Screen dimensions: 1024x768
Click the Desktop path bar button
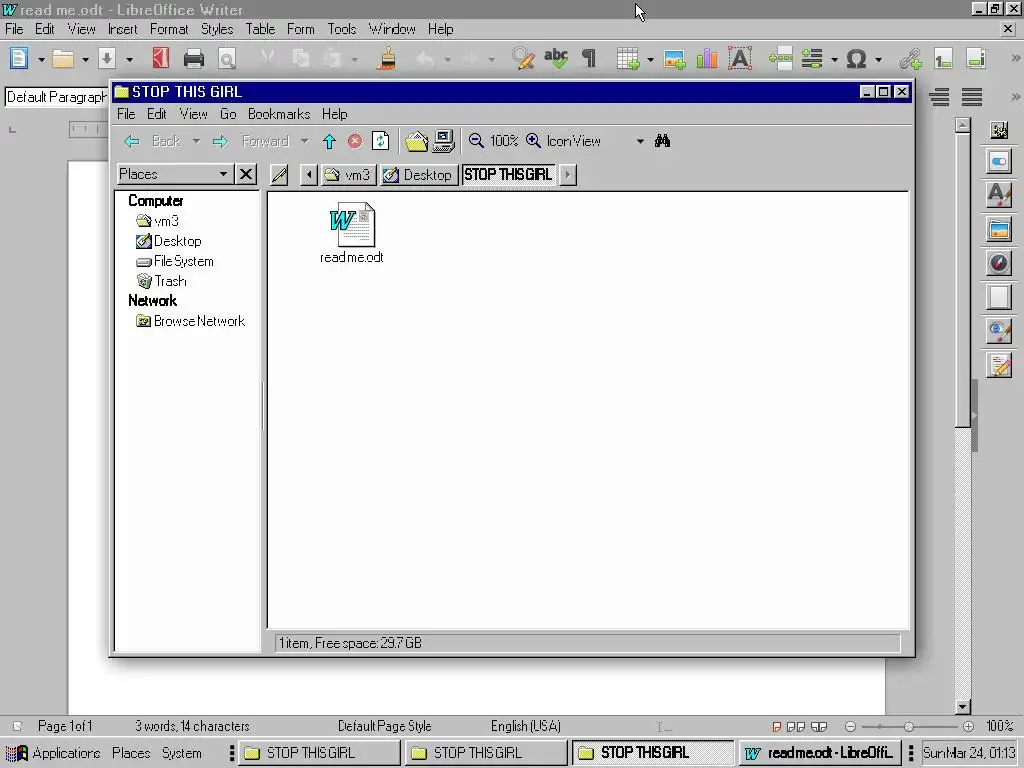(x=418, y=175)
